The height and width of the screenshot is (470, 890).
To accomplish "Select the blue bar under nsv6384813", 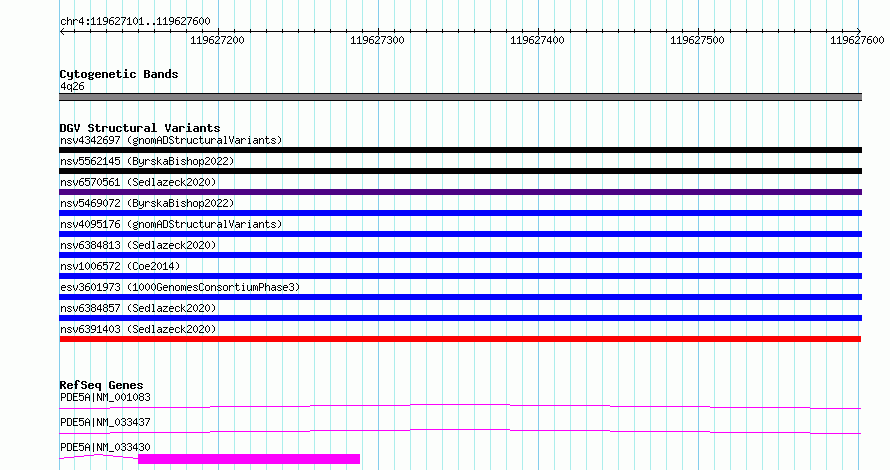I will [x=460, y=255].
